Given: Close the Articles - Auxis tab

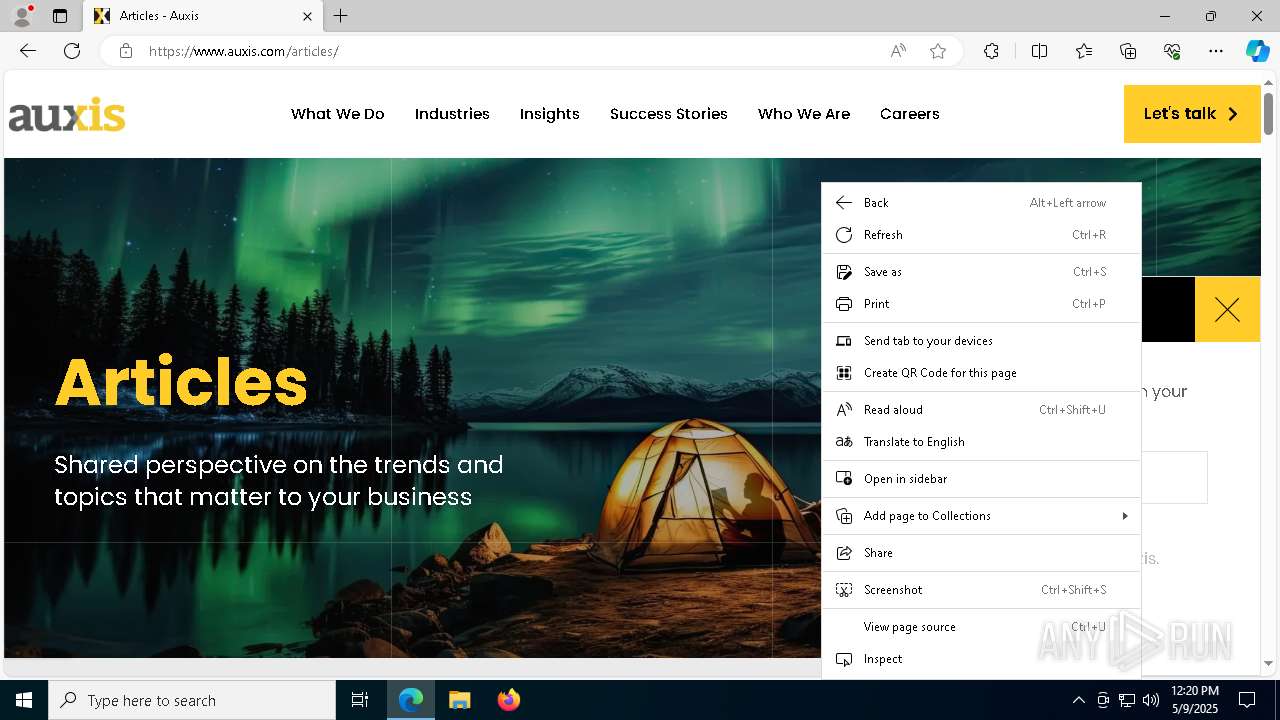Looking at the screenshot, I should point(307,16).
